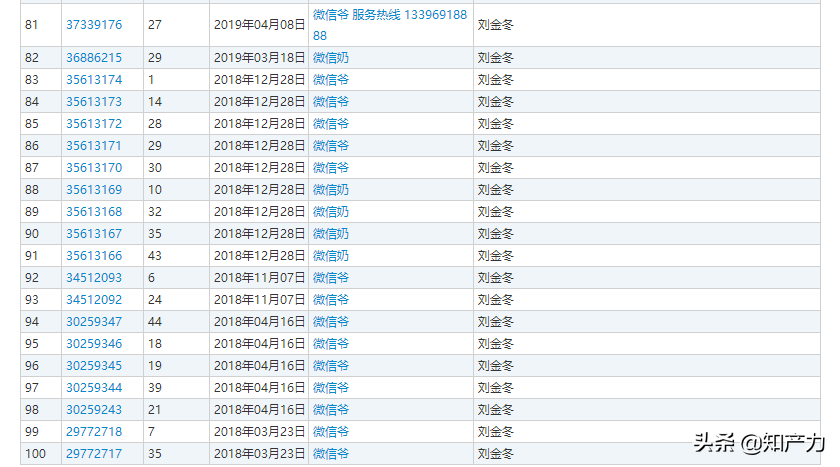840x467 pixels.
Task: Open trademark name 微信爷 in row 97
Action: (331, 387)
